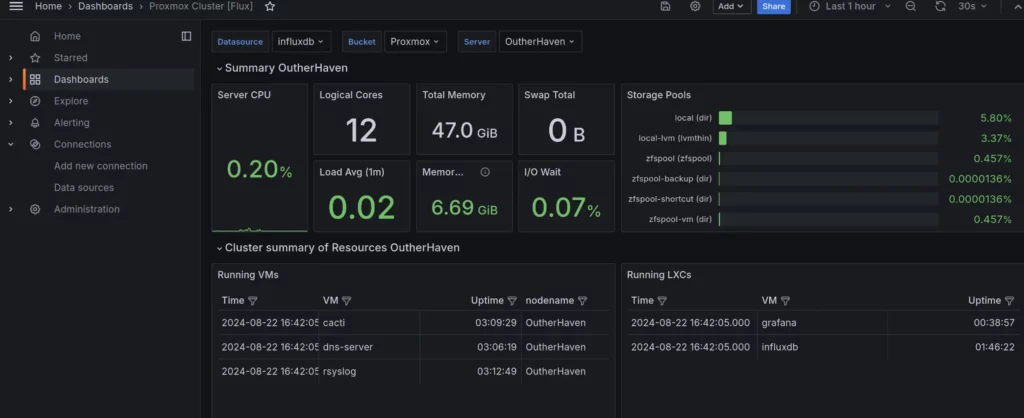The width and height of the screenshot is (1024, 418).
Task: Filter Running VMs by Uptime column
Action: tap(512, 300)
